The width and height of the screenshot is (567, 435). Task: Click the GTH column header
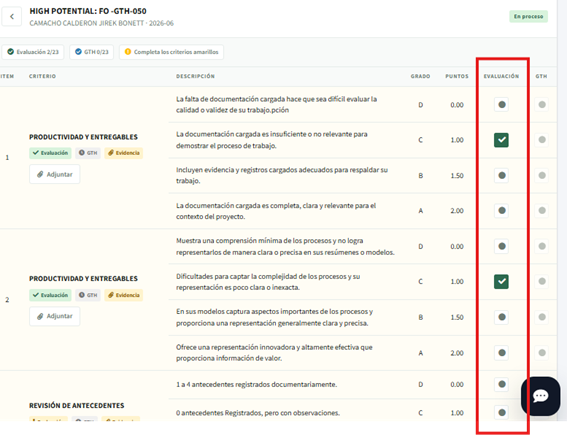point(541,76)
